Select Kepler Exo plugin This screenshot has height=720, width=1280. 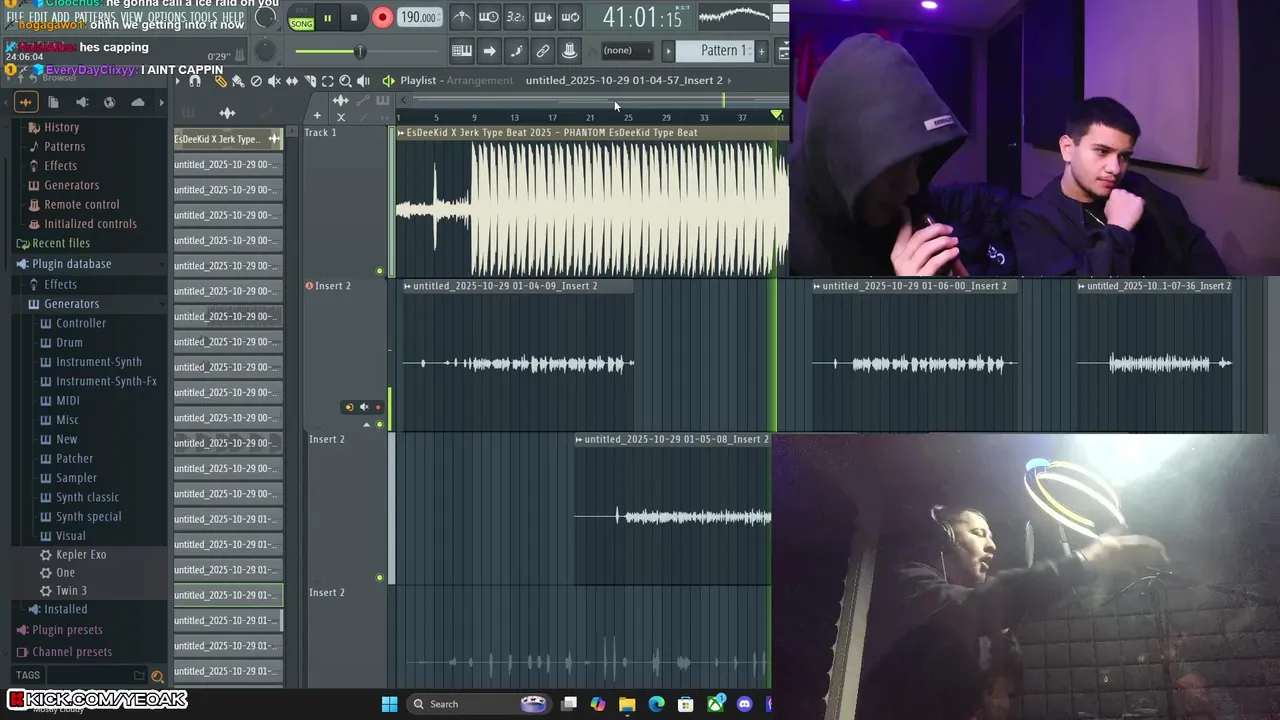[81, 554]
